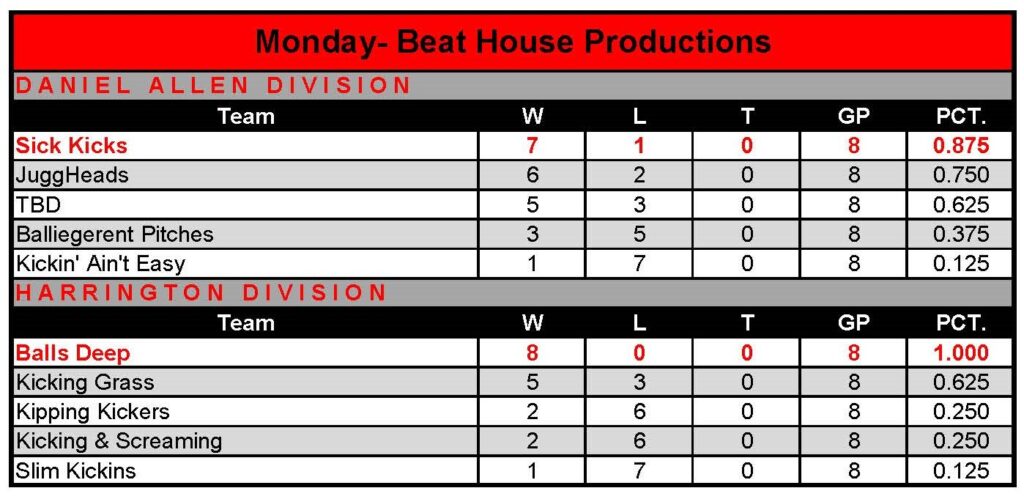Viewport: 1024px width, 499px height.
Task: Open the JuggHeads team row
Action: tap(72, 175)
